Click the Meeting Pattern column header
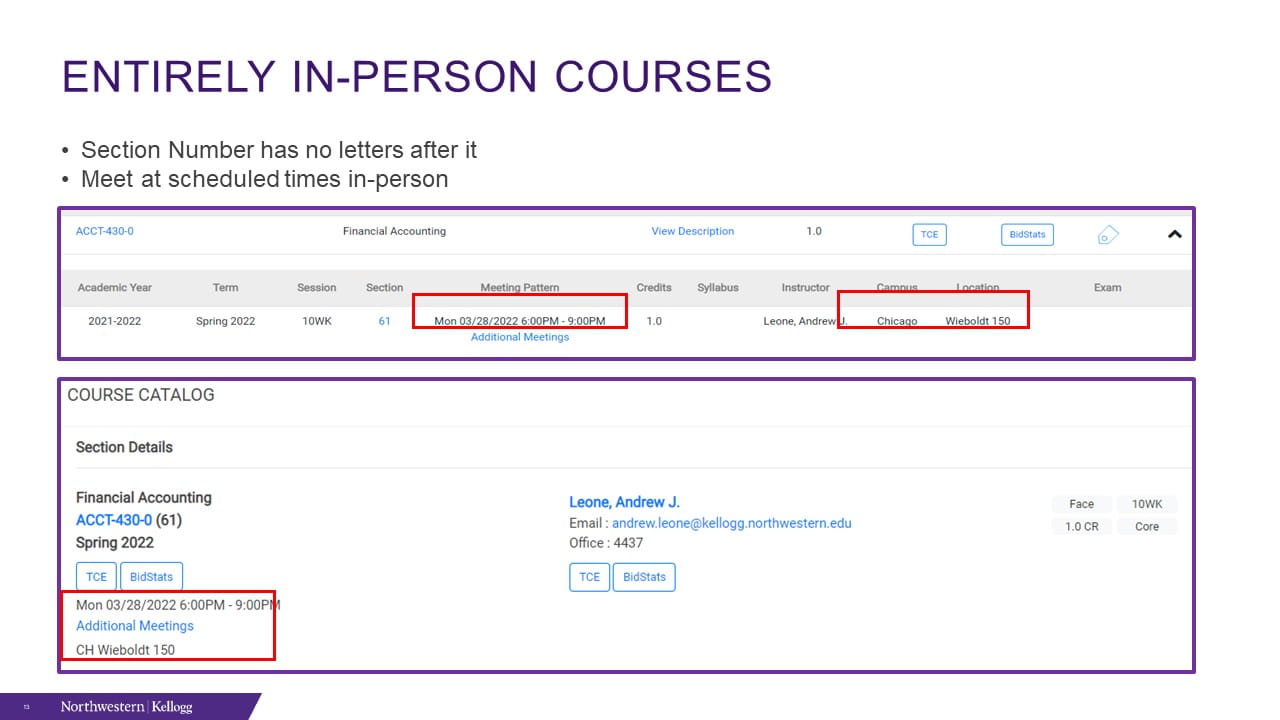The image size is (1280, 720). click(x=519, y=287)
